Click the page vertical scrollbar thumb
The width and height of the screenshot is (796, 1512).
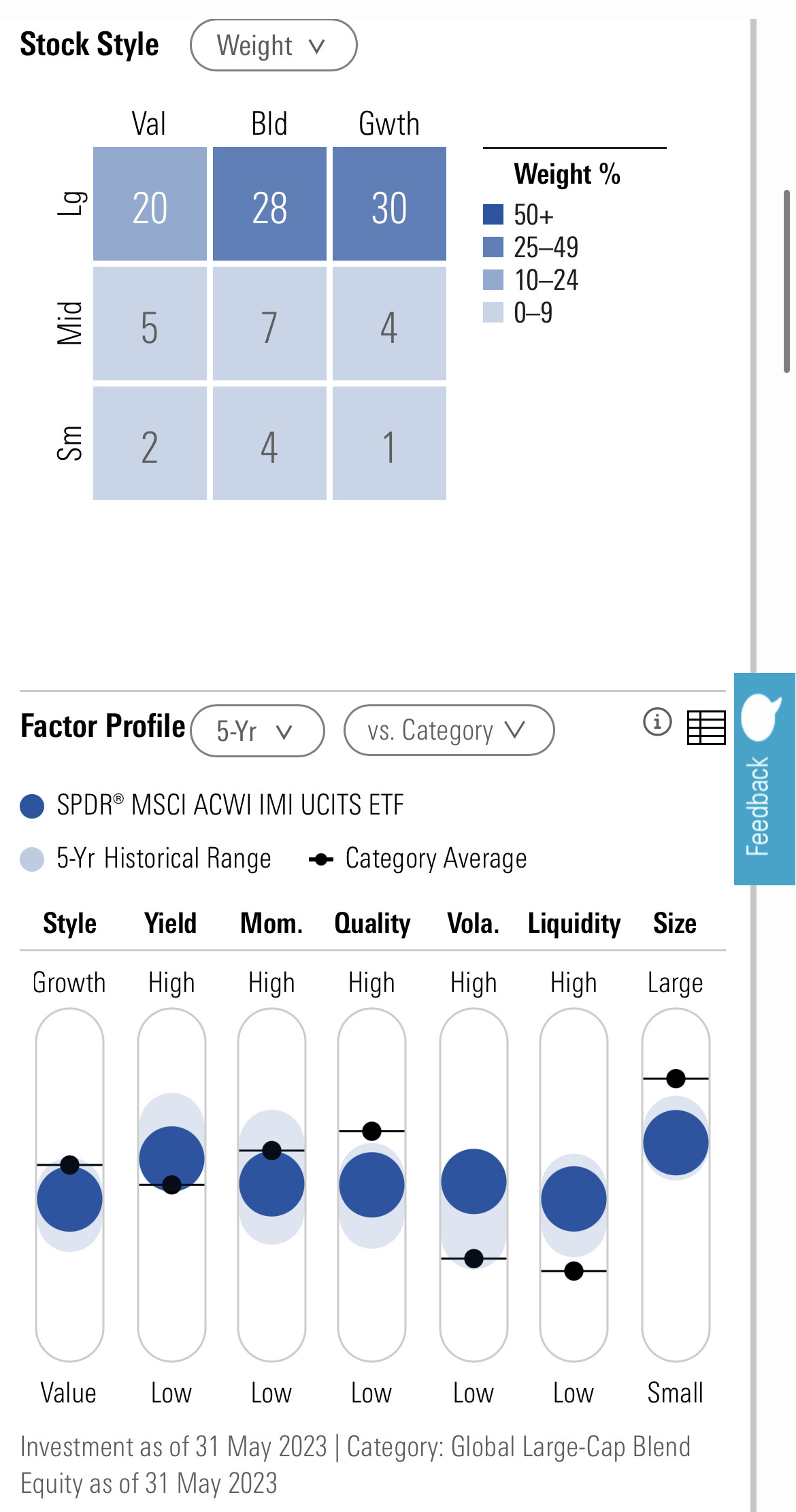[786, 281]
